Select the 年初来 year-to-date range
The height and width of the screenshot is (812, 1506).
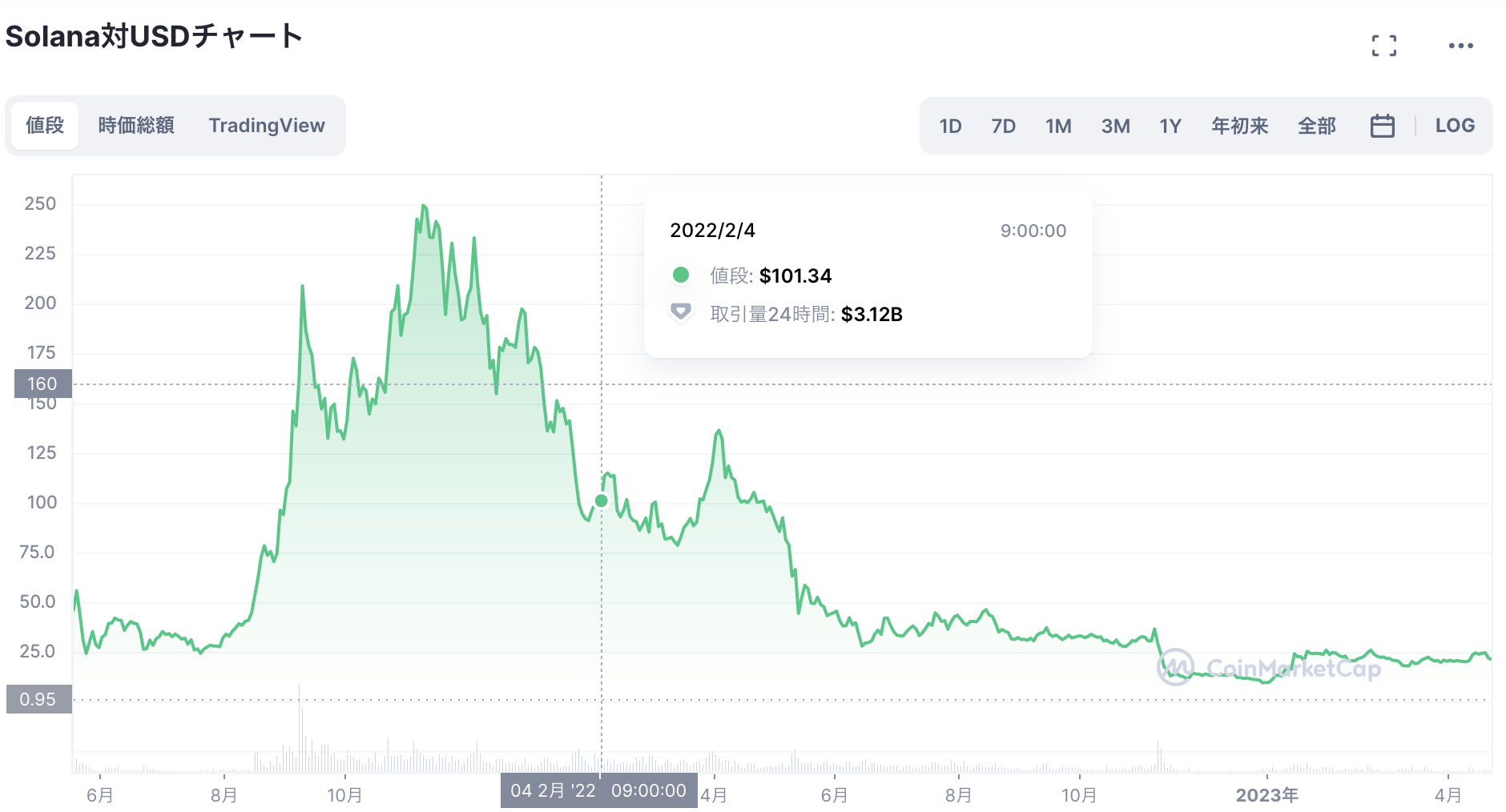pos(1240,127)
